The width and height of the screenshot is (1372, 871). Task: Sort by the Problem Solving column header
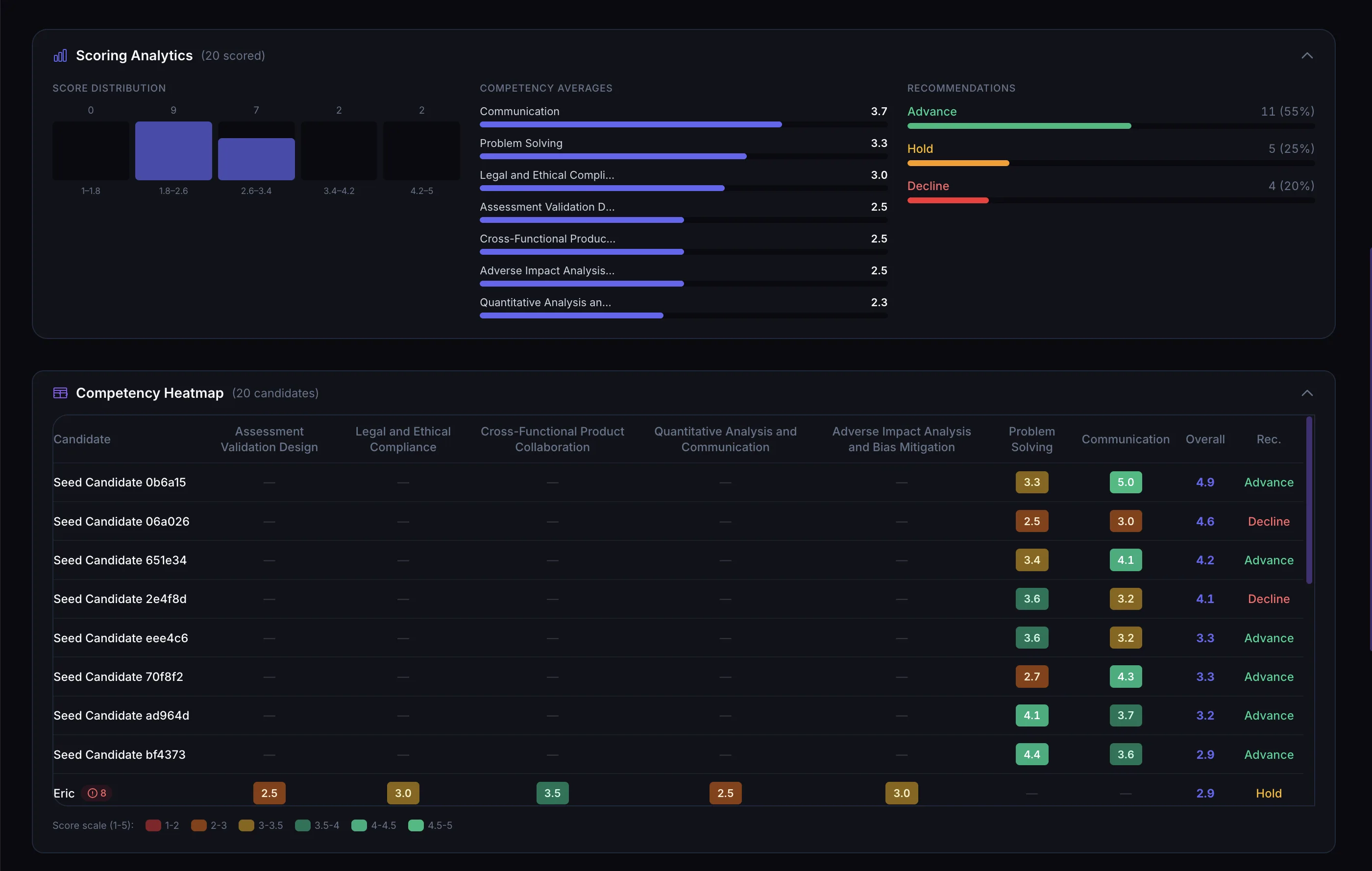(x=1031, y=439)
